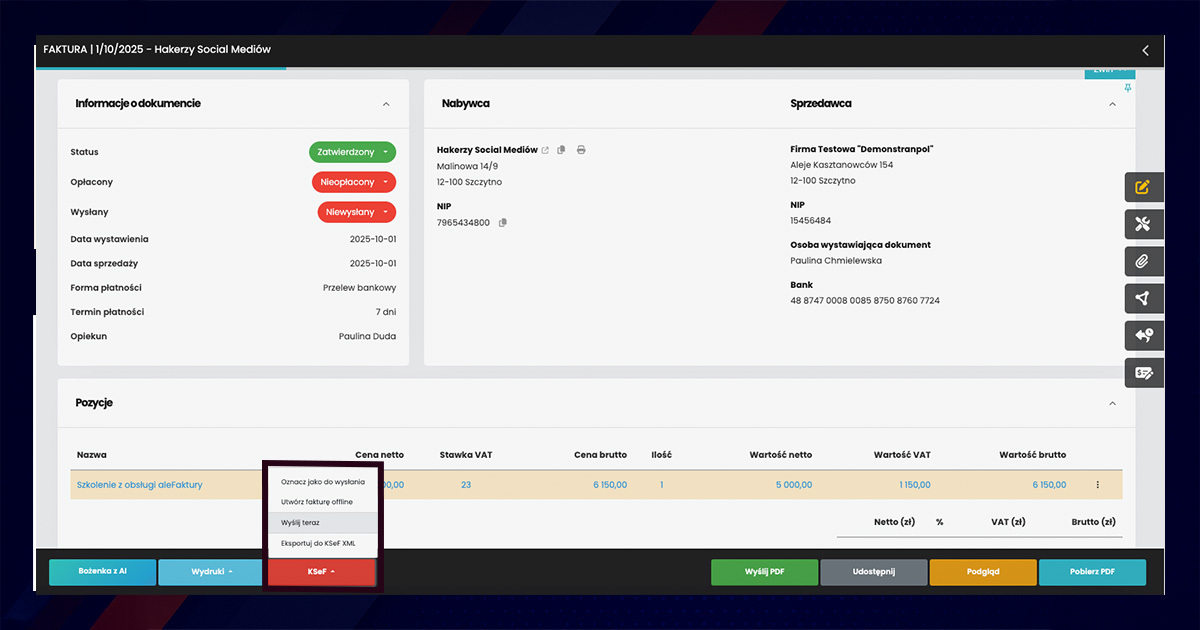Copy the buyer NIP number 7965434800
The height and width of the screenshot is (630, 1200).
coord(503,223)
